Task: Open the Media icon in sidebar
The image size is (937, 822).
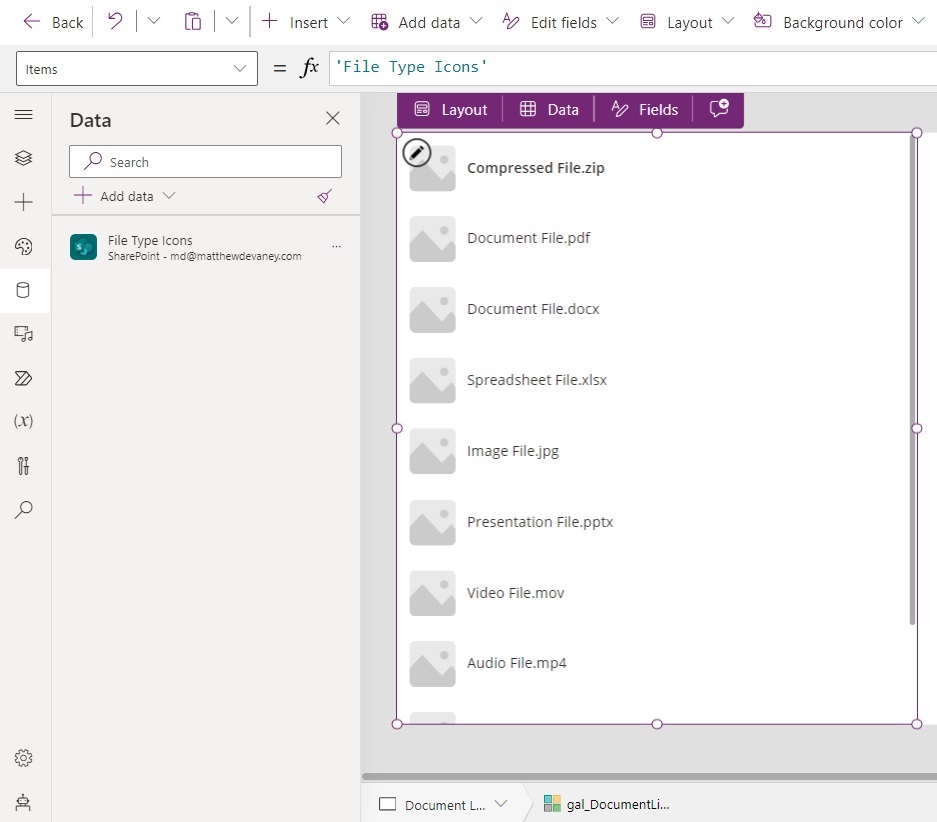Action: [23, 333]
